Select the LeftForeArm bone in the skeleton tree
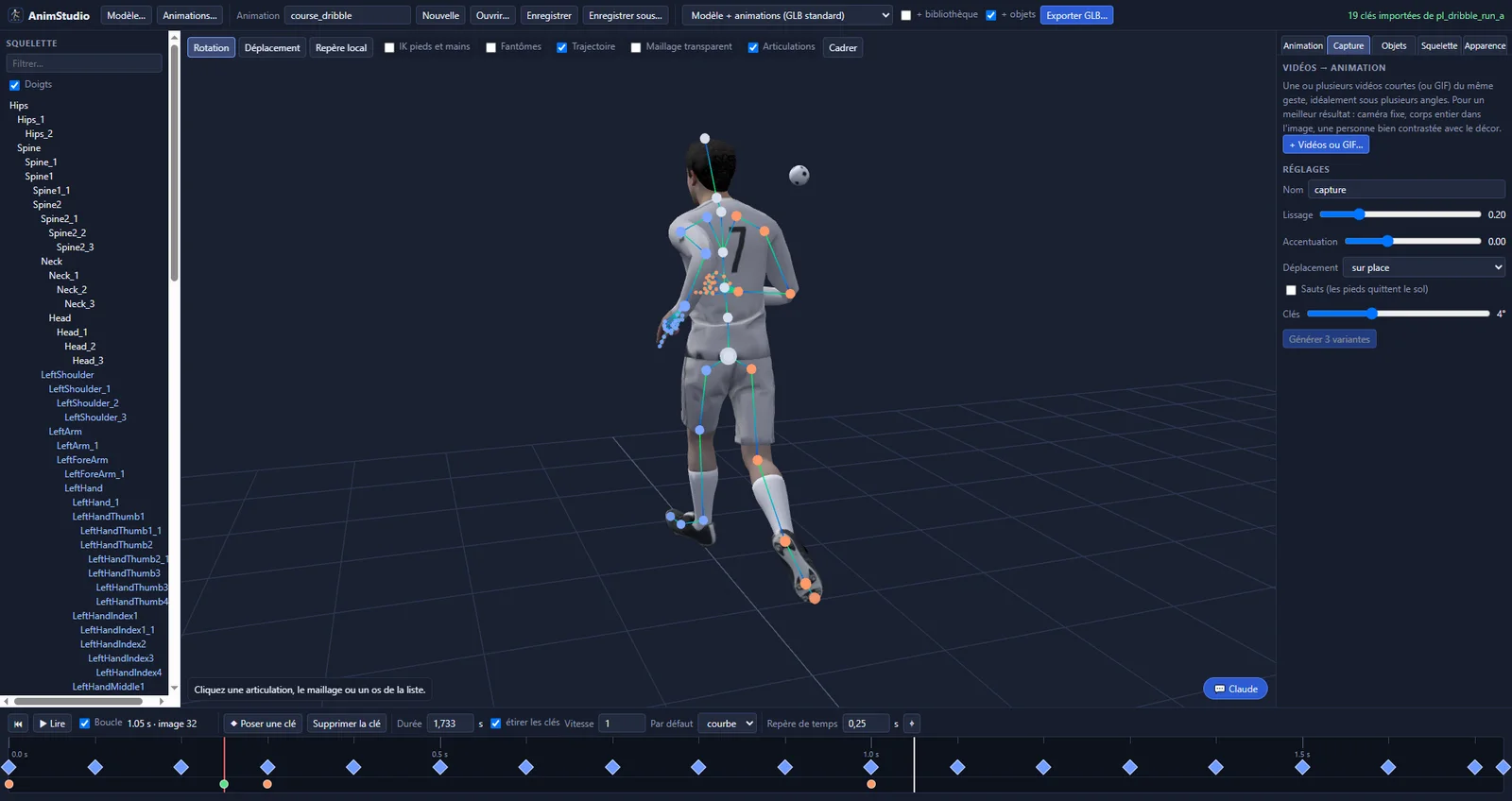This screenshot has height=801, width=1512. (x=82, y=460)
